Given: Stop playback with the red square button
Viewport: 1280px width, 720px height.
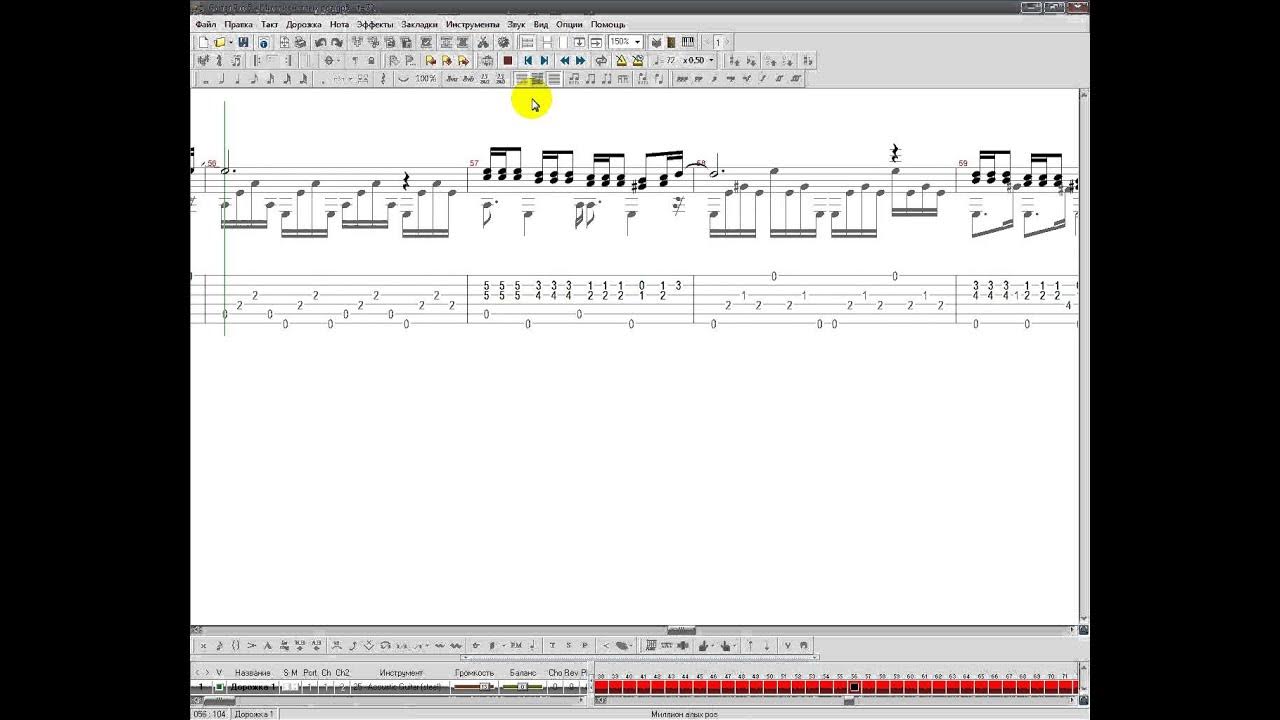Looking at the screenshot, I should click(x=507, y=60).
